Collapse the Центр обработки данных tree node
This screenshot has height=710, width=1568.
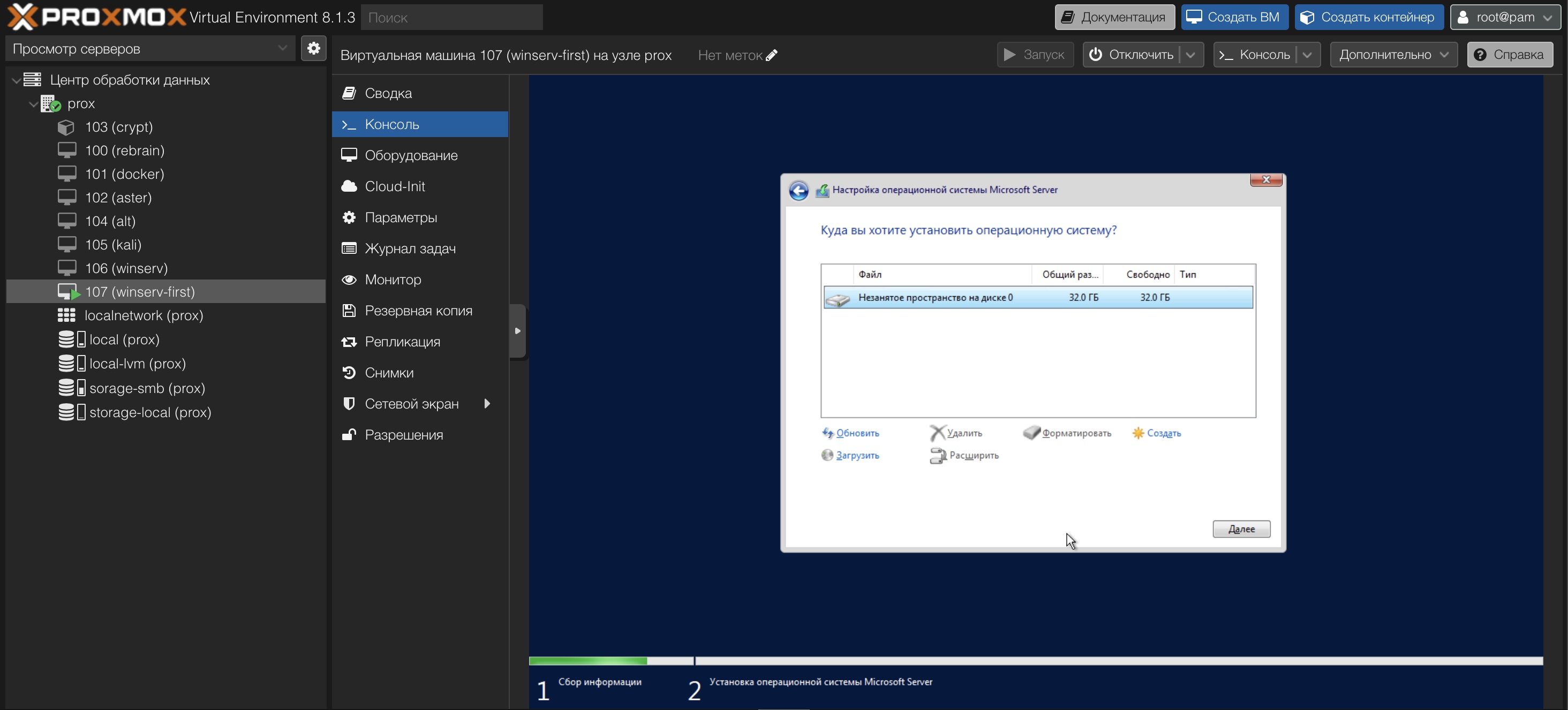(16, 80)
